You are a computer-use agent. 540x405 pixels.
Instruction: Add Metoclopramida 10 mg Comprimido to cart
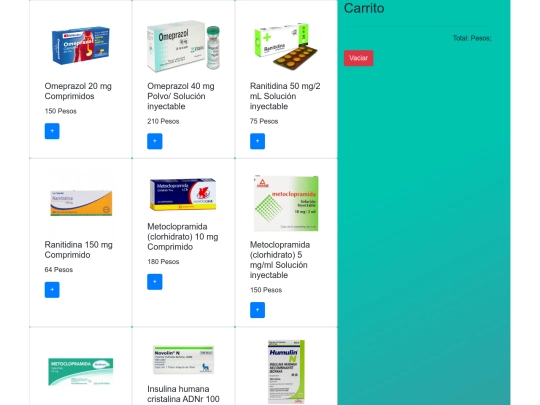(155, 282)
